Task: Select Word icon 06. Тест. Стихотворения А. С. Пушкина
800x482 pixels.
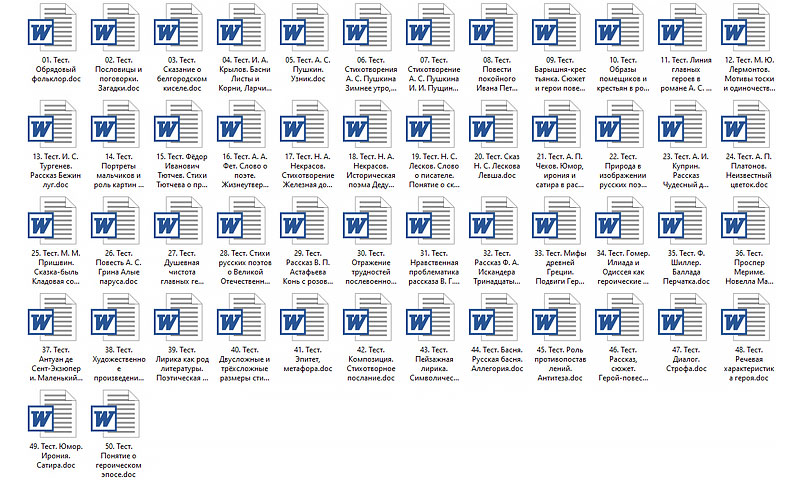Action: 367,28
